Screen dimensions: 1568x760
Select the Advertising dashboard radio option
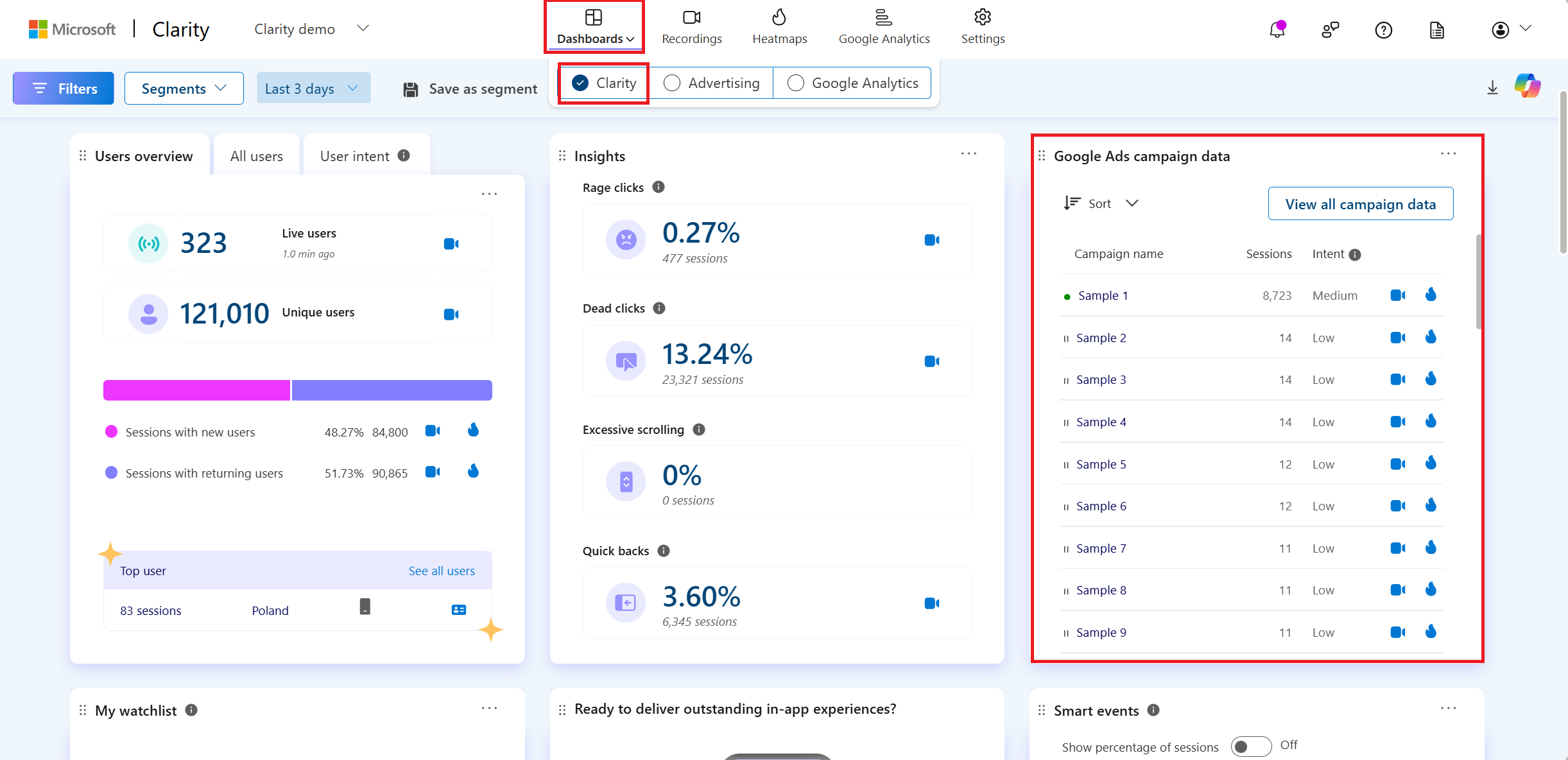(672, 83)
